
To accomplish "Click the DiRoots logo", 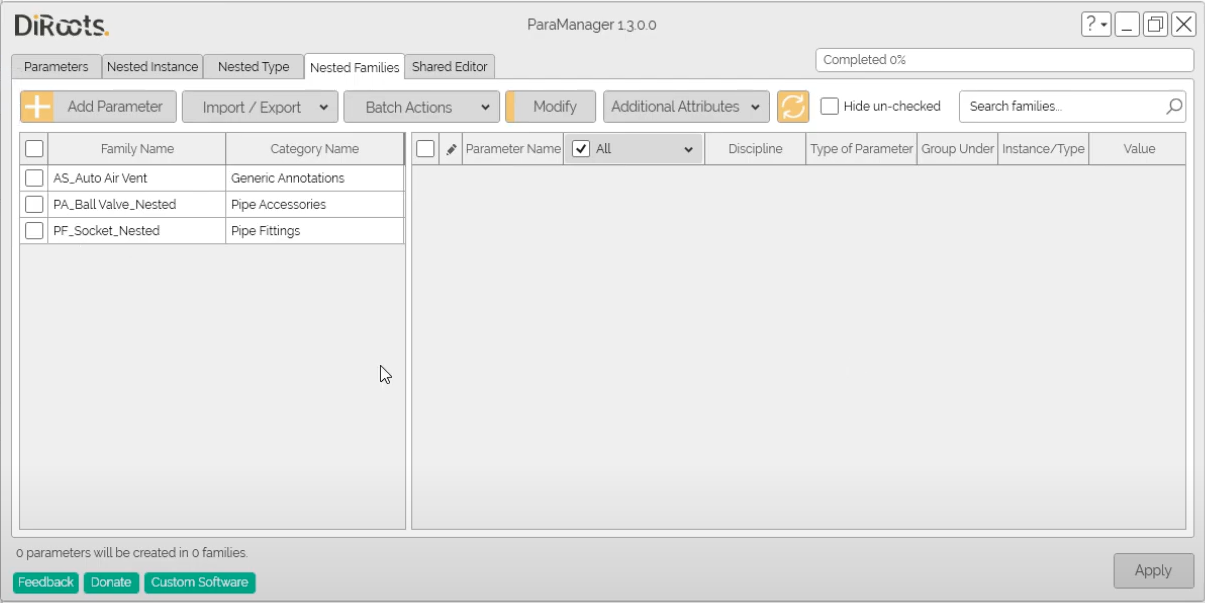I will (x=62, y=26).
